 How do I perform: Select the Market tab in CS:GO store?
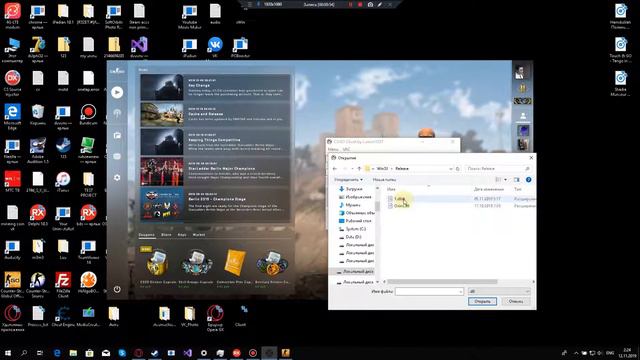[199, 235]
